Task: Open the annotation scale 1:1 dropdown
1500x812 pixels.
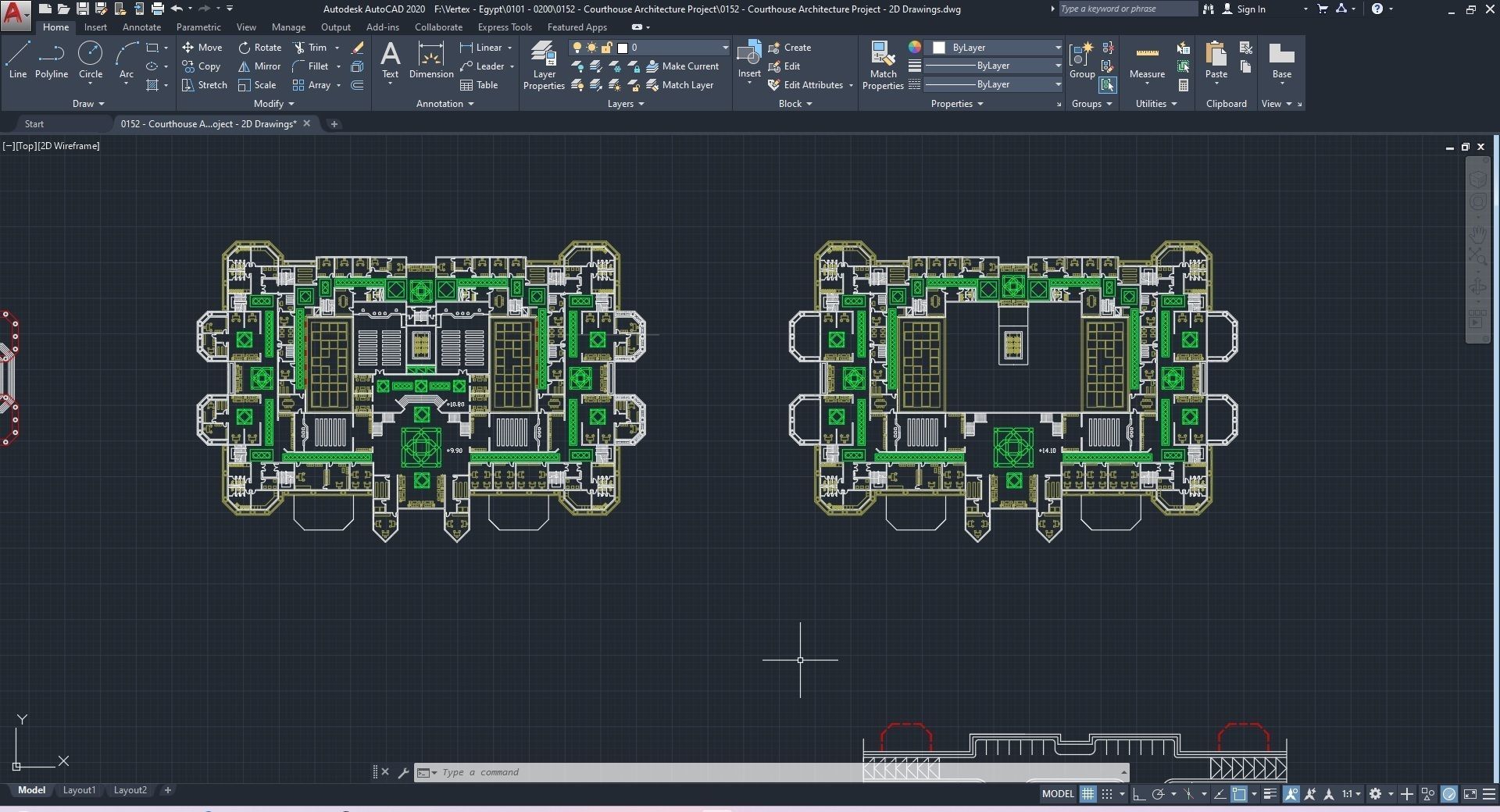Action: (1352, 794)
